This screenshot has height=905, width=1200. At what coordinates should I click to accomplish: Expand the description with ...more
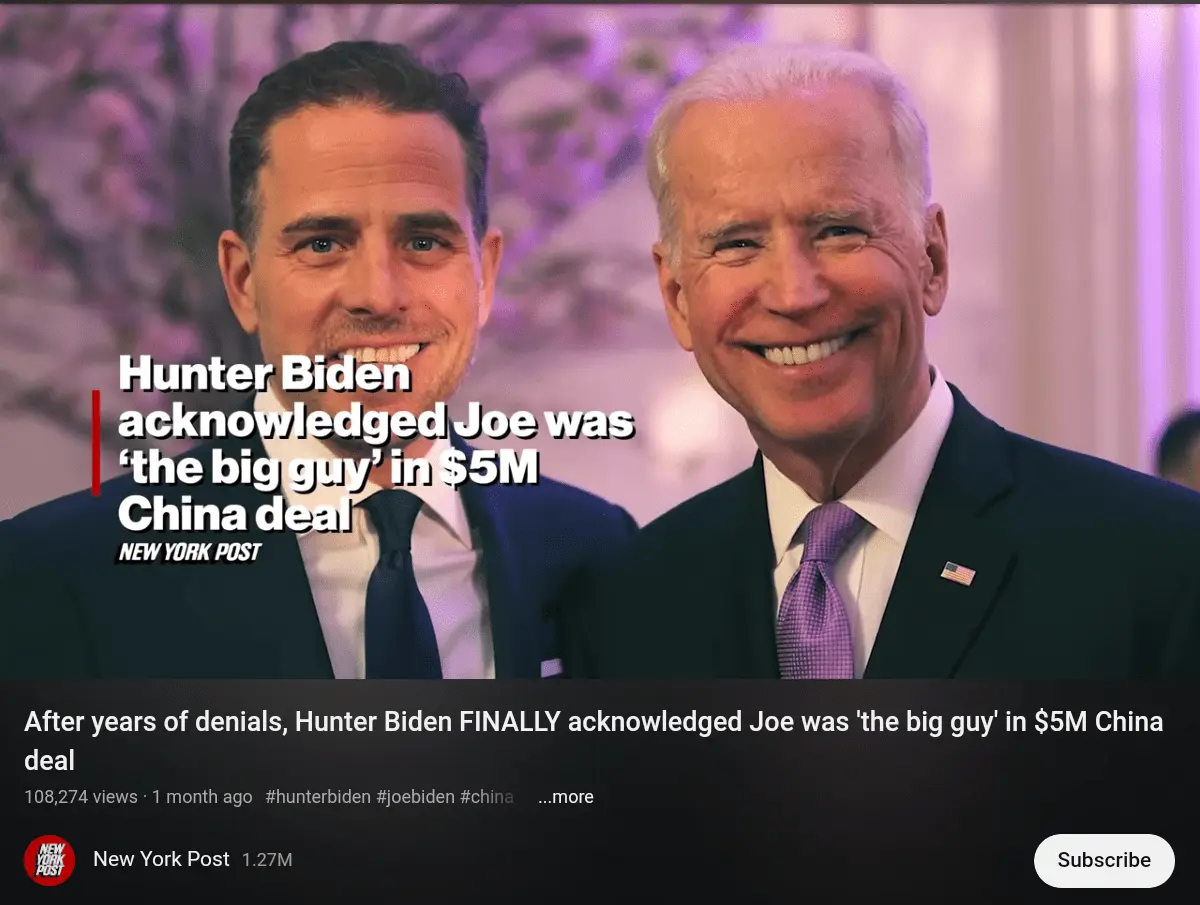pyautogui.click(x=566, y=797)
